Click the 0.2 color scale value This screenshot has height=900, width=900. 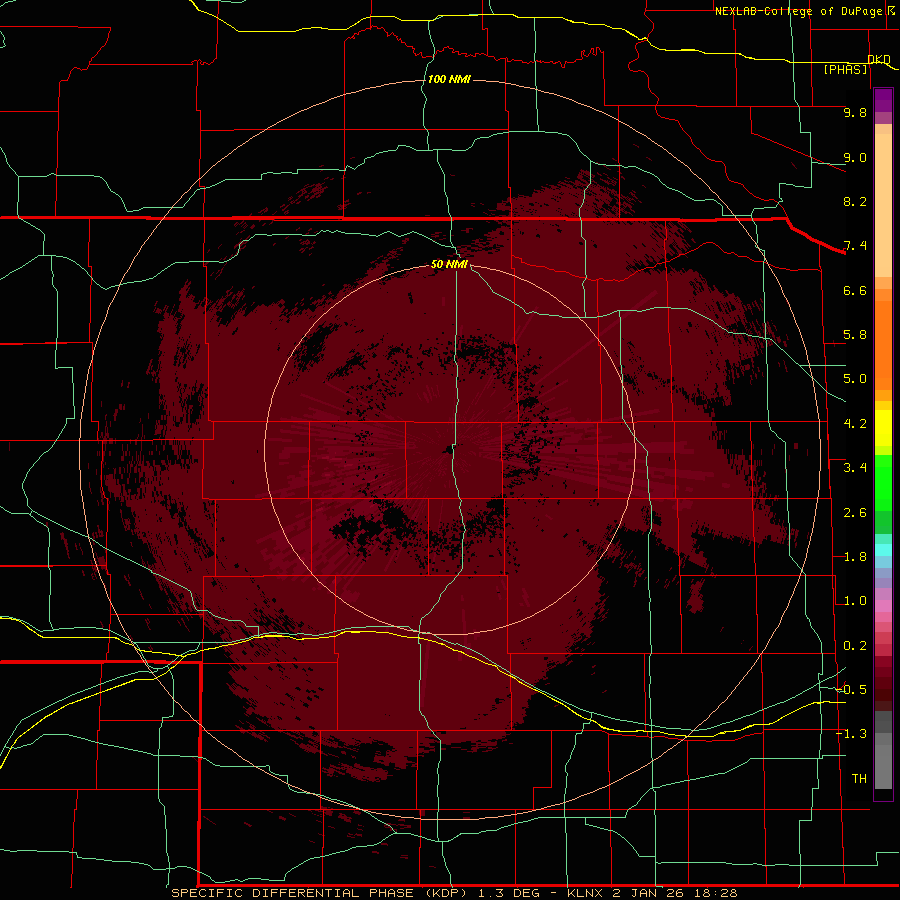click(x=855, y=646)
